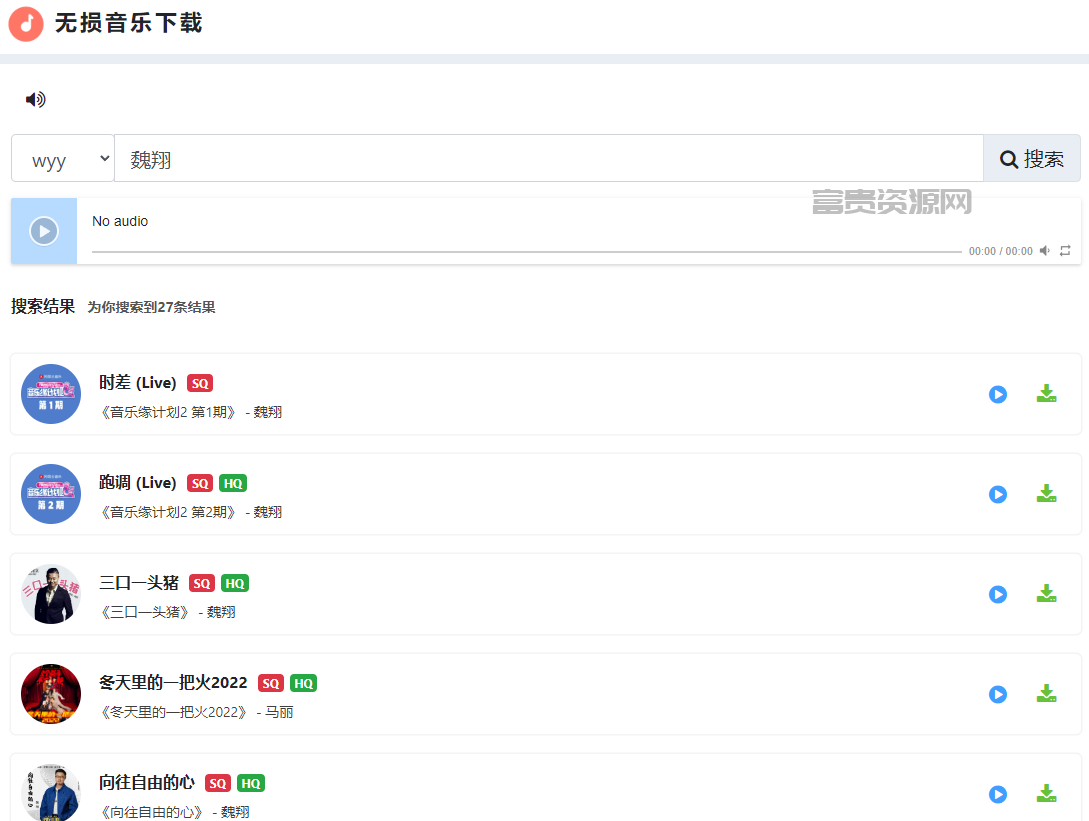Click the speaker announcement icon above the search box
Screen dimensions: 1089x821
pos(35,100)
